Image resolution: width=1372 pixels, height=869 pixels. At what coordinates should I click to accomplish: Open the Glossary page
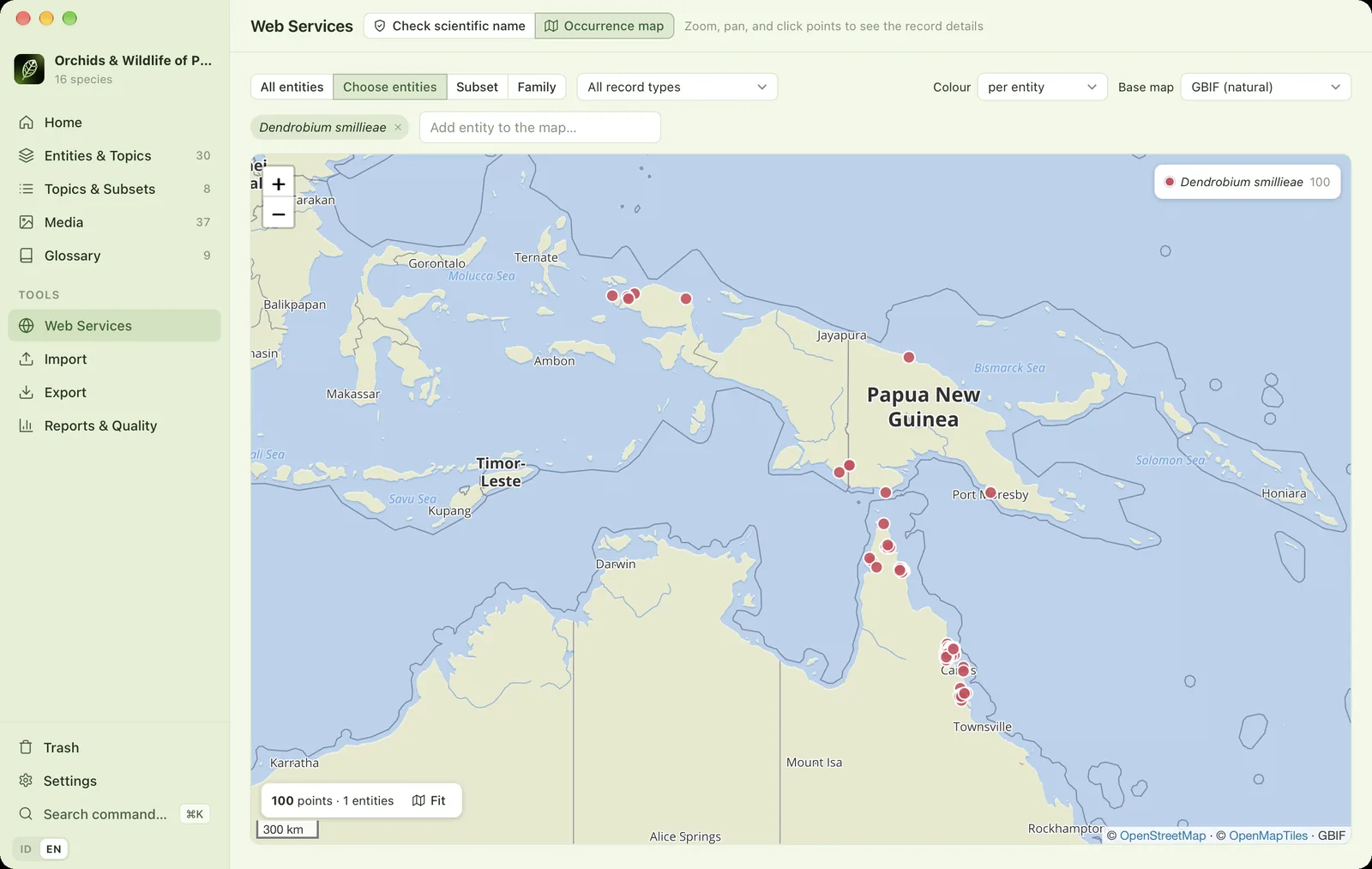click(x=115, y=256)
